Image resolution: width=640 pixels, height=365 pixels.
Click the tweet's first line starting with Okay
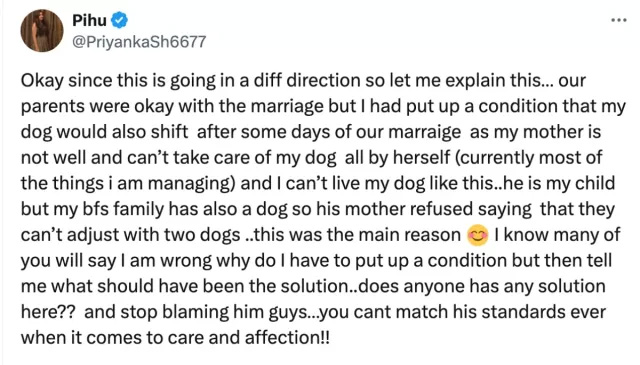click(303, 80)
